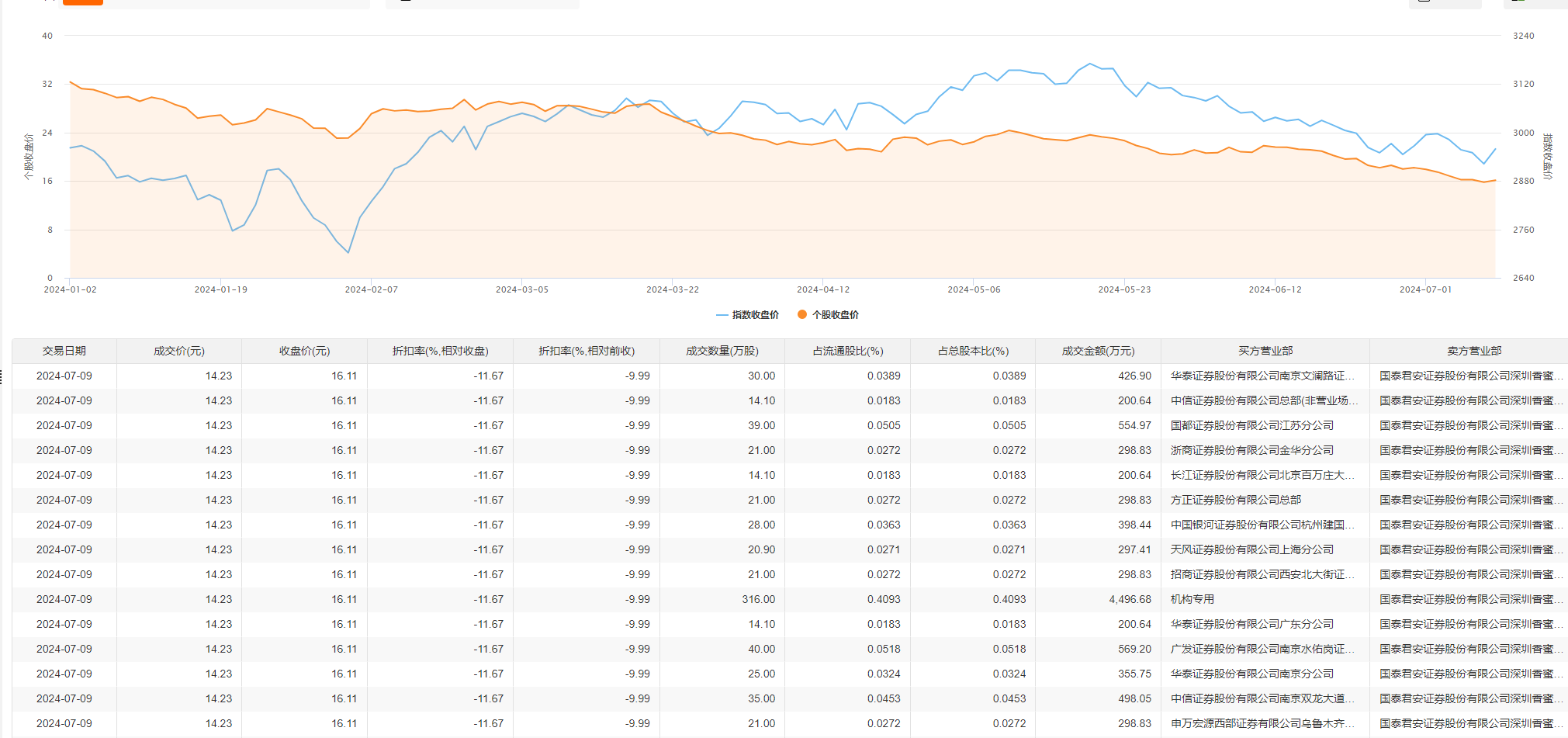Sort by 交易日期 column header

(64, 351)
